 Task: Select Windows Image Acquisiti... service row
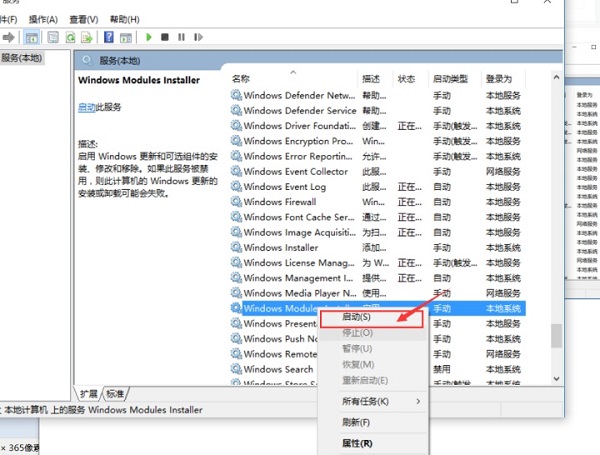click(378, 232)
